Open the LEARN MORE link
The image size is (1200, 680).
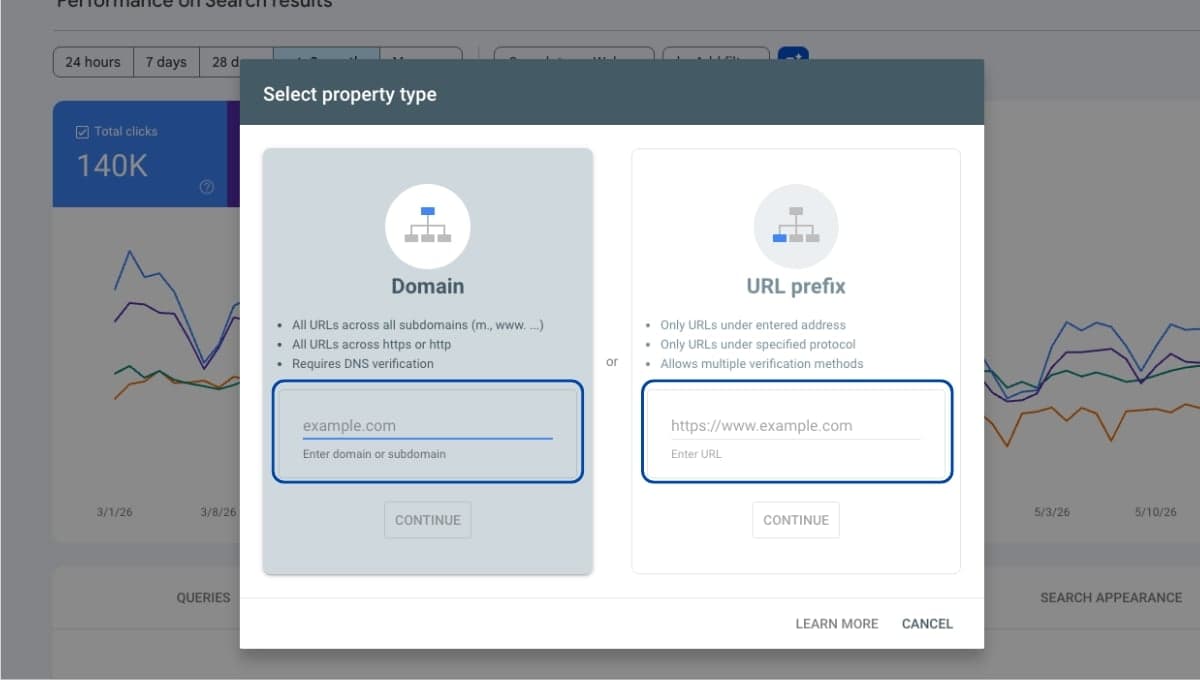[837, 623]
